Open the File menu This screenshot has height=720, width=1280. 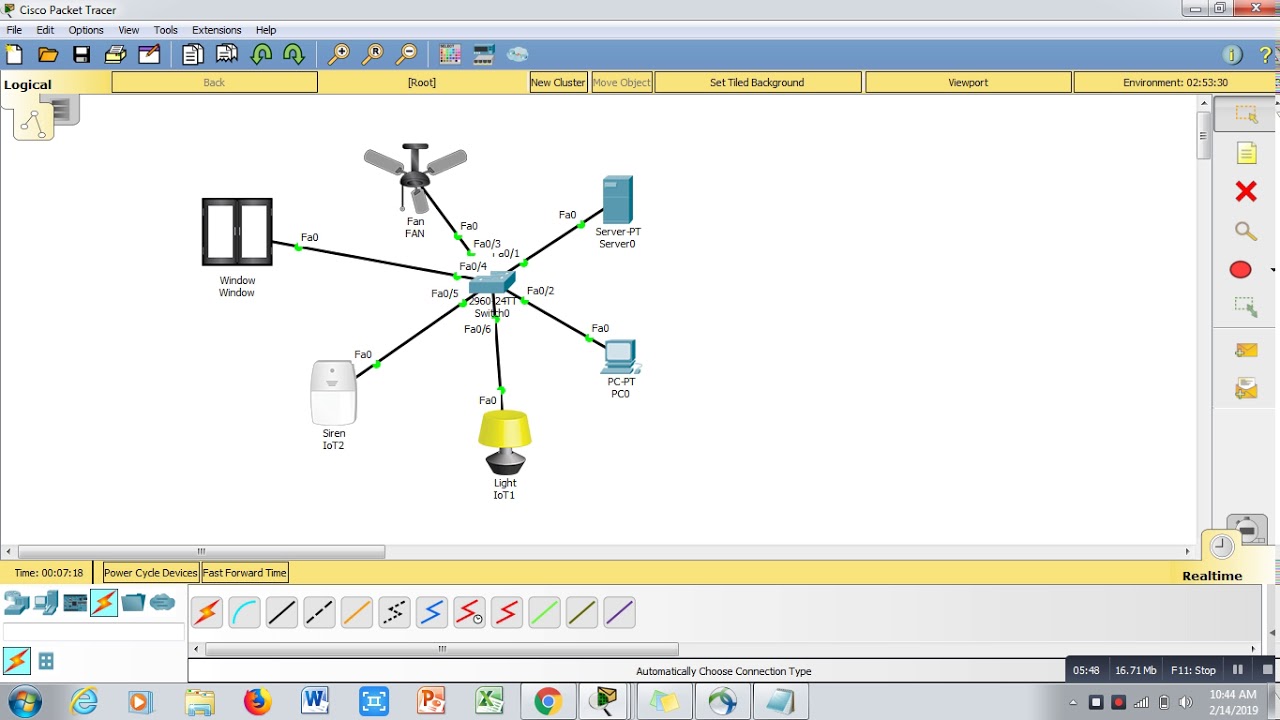click(14, 30)
